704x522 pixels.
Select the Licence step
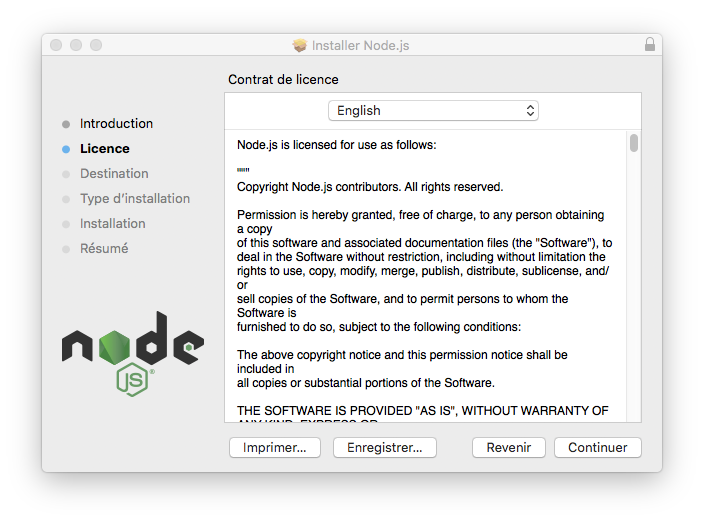coord(105,149)
